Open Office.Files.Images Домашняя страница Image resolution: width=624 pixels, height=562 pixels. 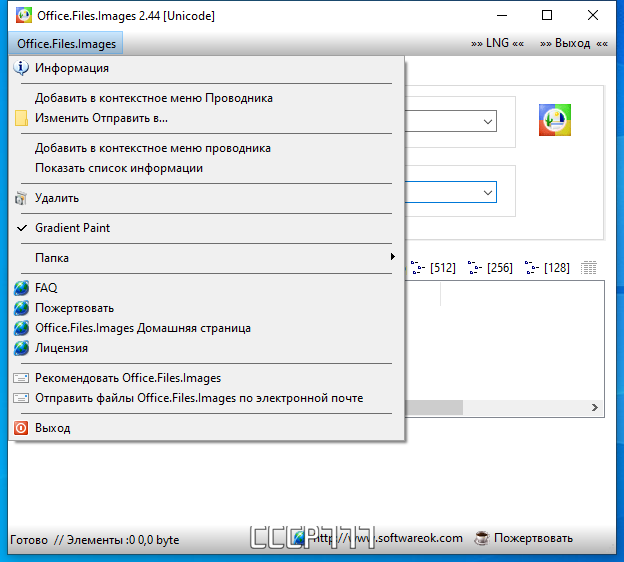(x=206, y=328)
